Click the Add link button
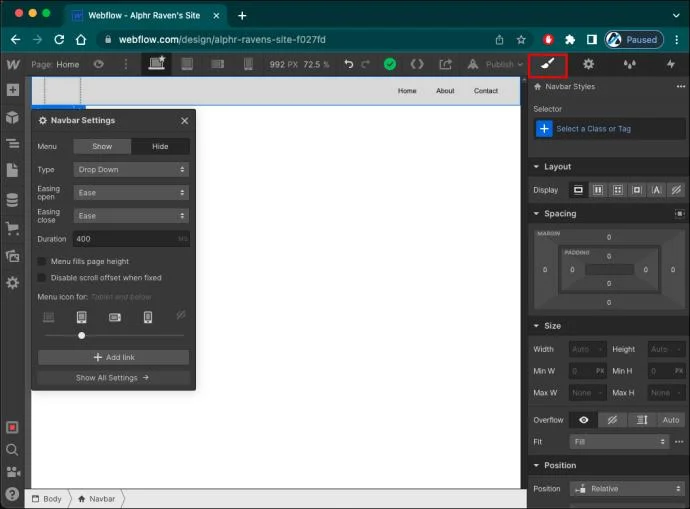Image resolution: width=690 pixels, height=509 pixels. 114,357
